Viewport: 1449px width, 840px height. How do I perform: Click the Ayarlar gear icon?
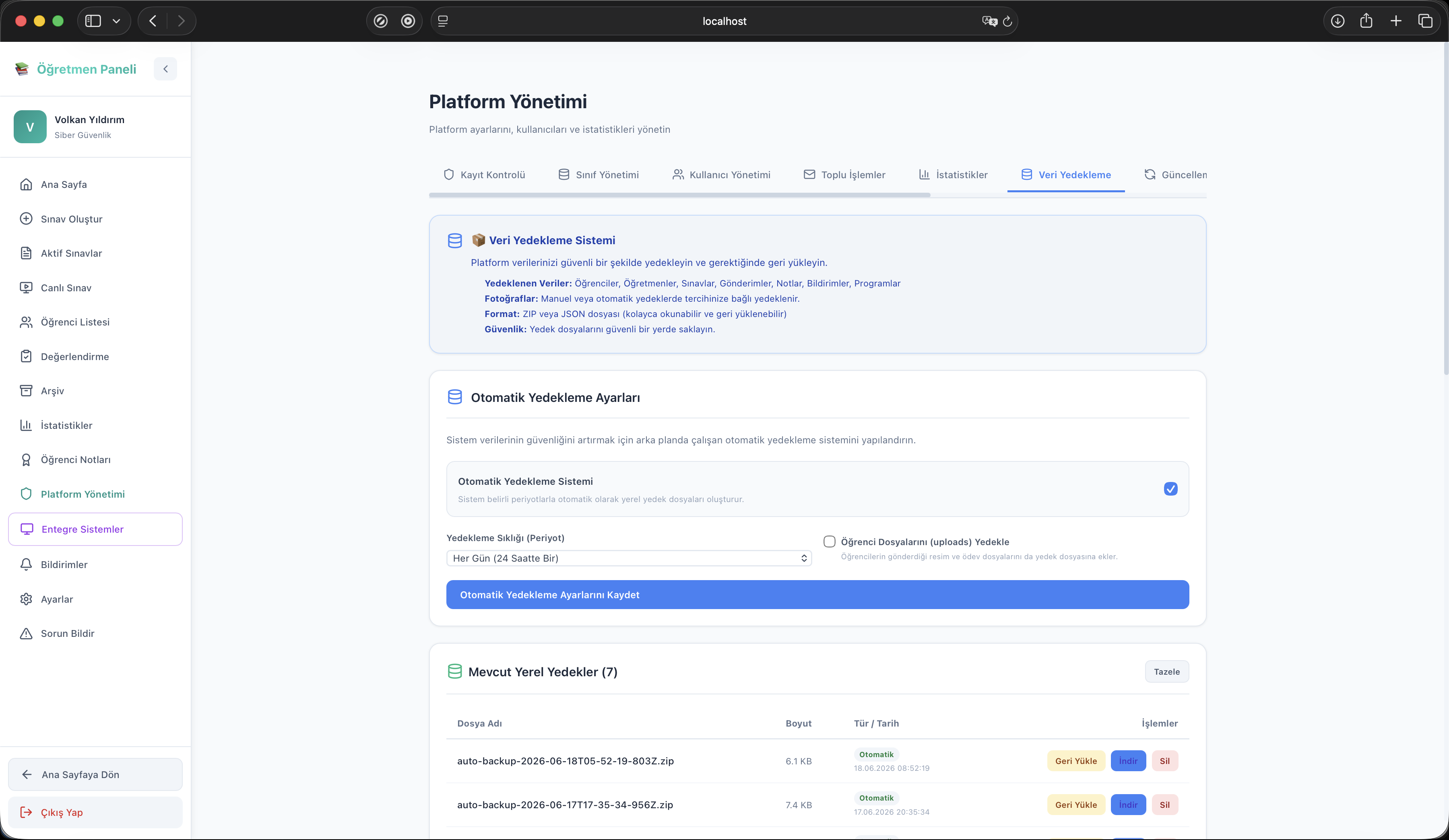coord(26,599)
